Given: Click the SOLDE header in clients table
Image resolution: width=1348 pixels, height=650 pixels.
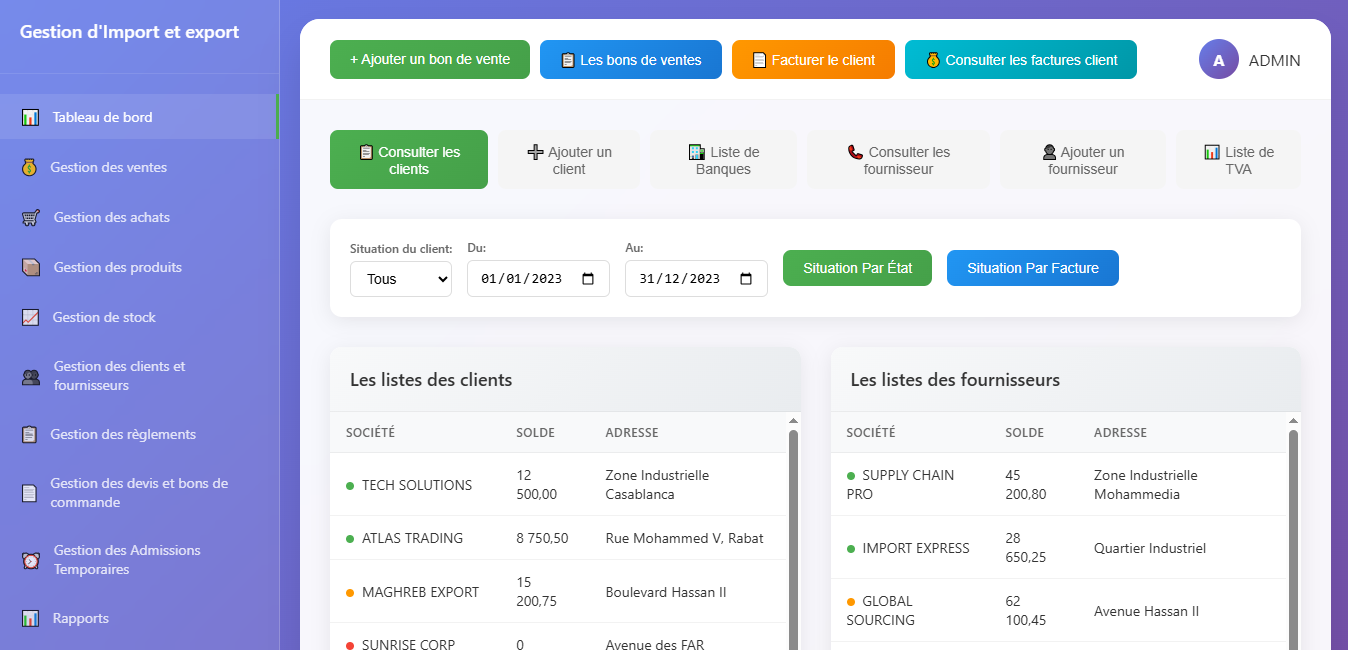Looking at the screenshot, I should (535, 433).
